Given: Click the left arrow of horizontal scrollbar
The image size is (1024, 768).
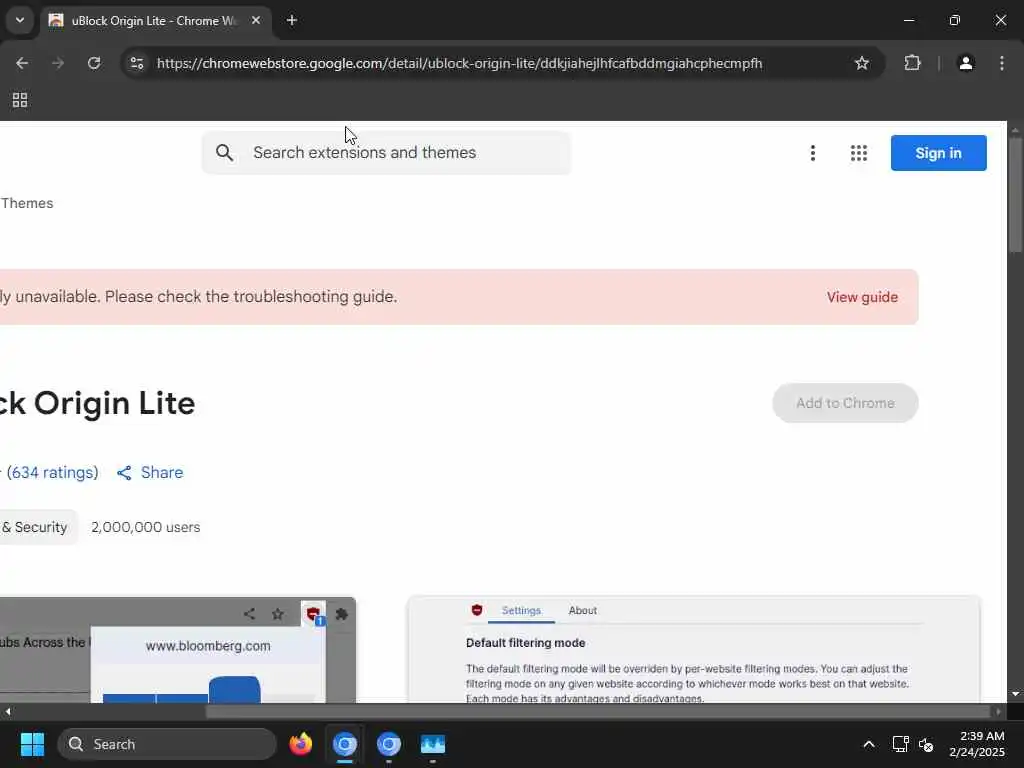Looking at the screenshot, I should pyautogui.click(x=8, y=711).
